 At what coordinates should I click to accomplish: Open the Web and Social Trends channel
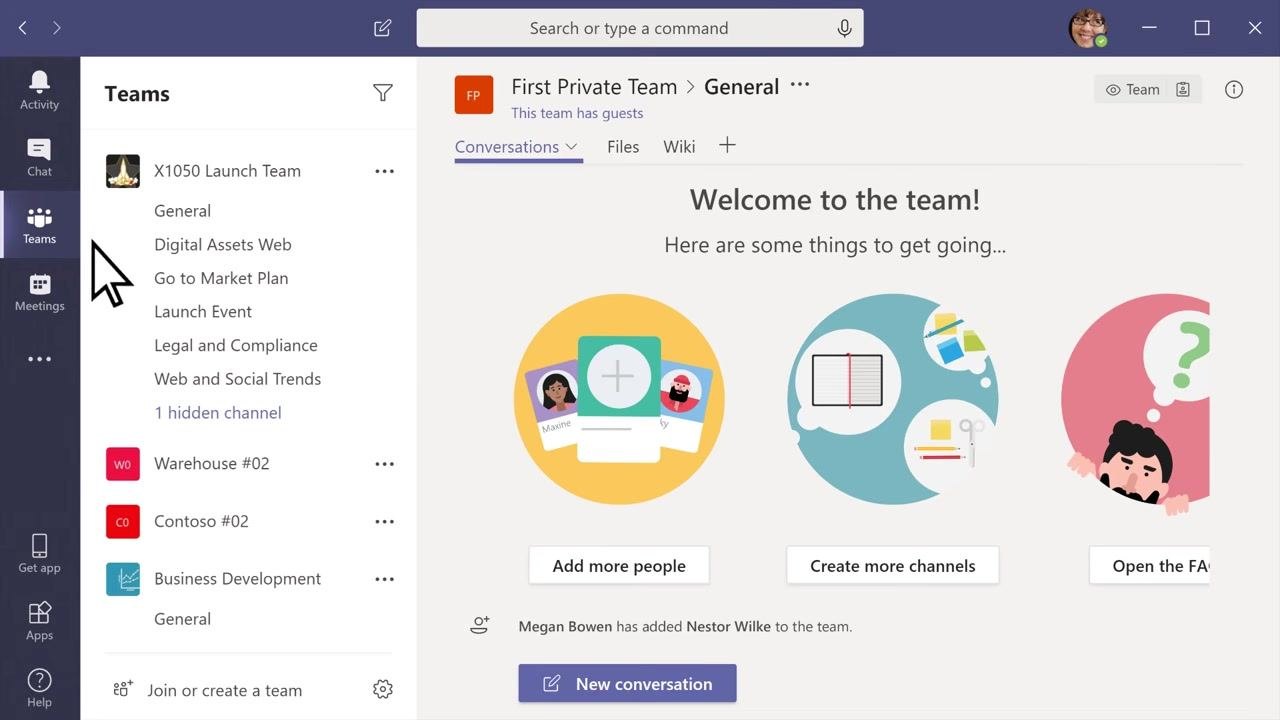[x=238, y=379]
